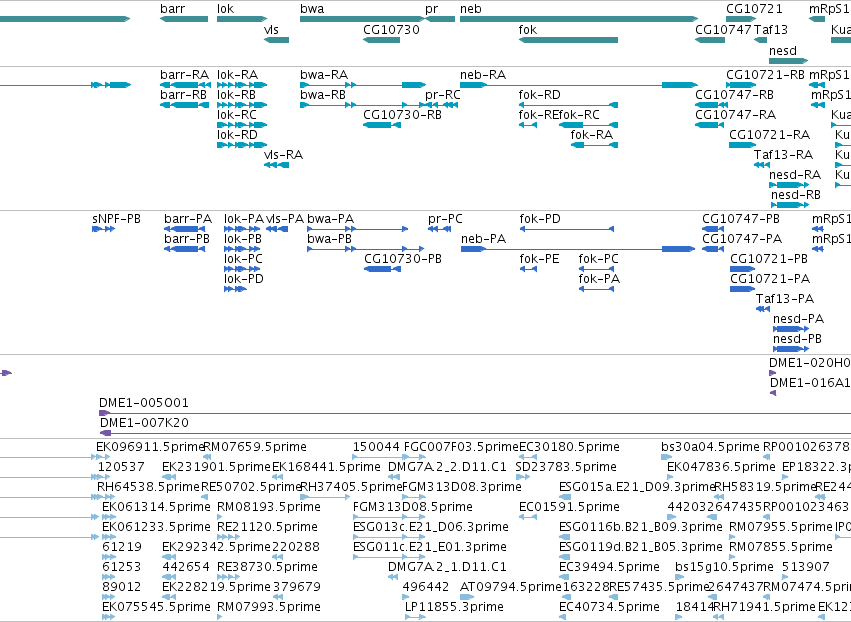Viewport: 851px width, 622px height.
Task: Open the neb-PA protein
Action: [x=578, y=249]
